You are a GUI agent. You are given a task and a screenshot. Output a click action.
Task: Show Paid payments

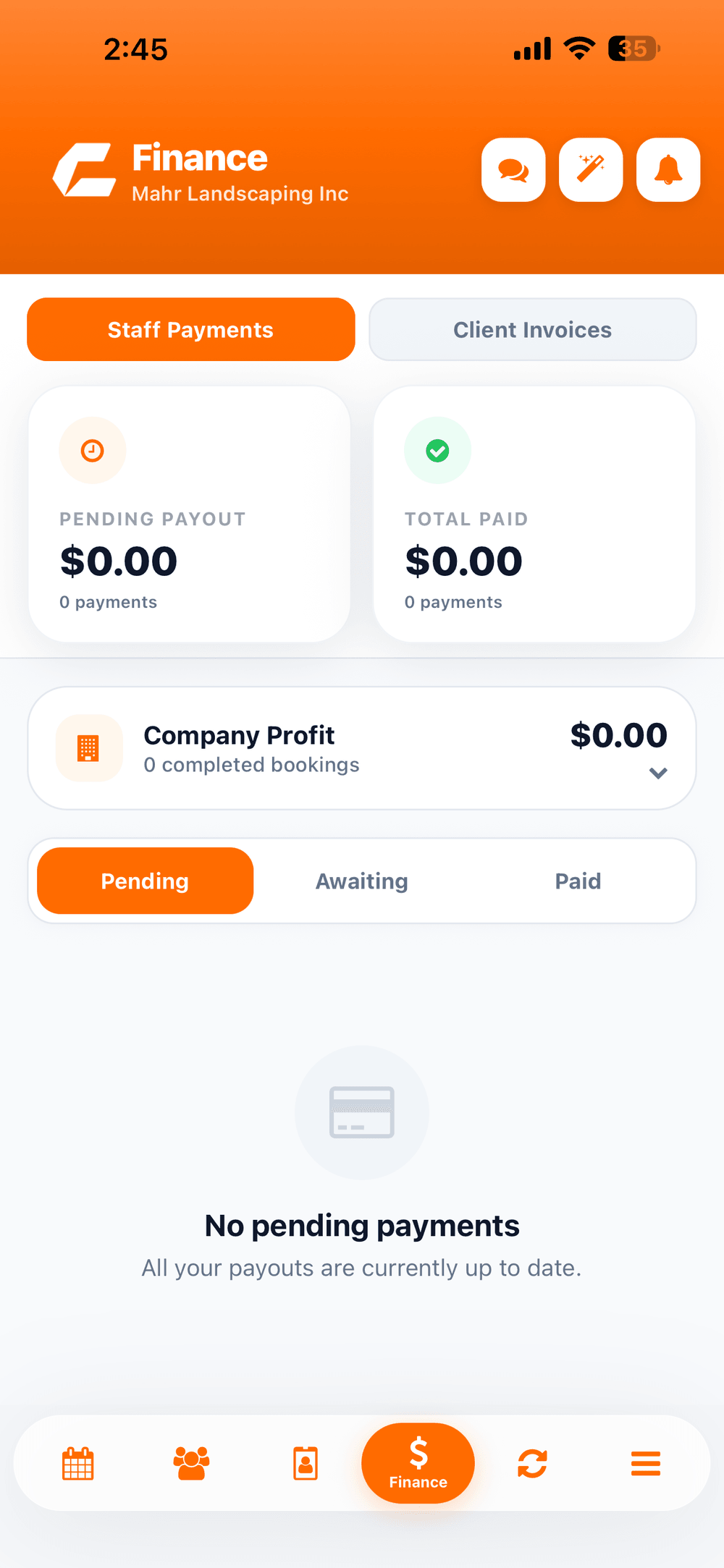tap(578, 881)
